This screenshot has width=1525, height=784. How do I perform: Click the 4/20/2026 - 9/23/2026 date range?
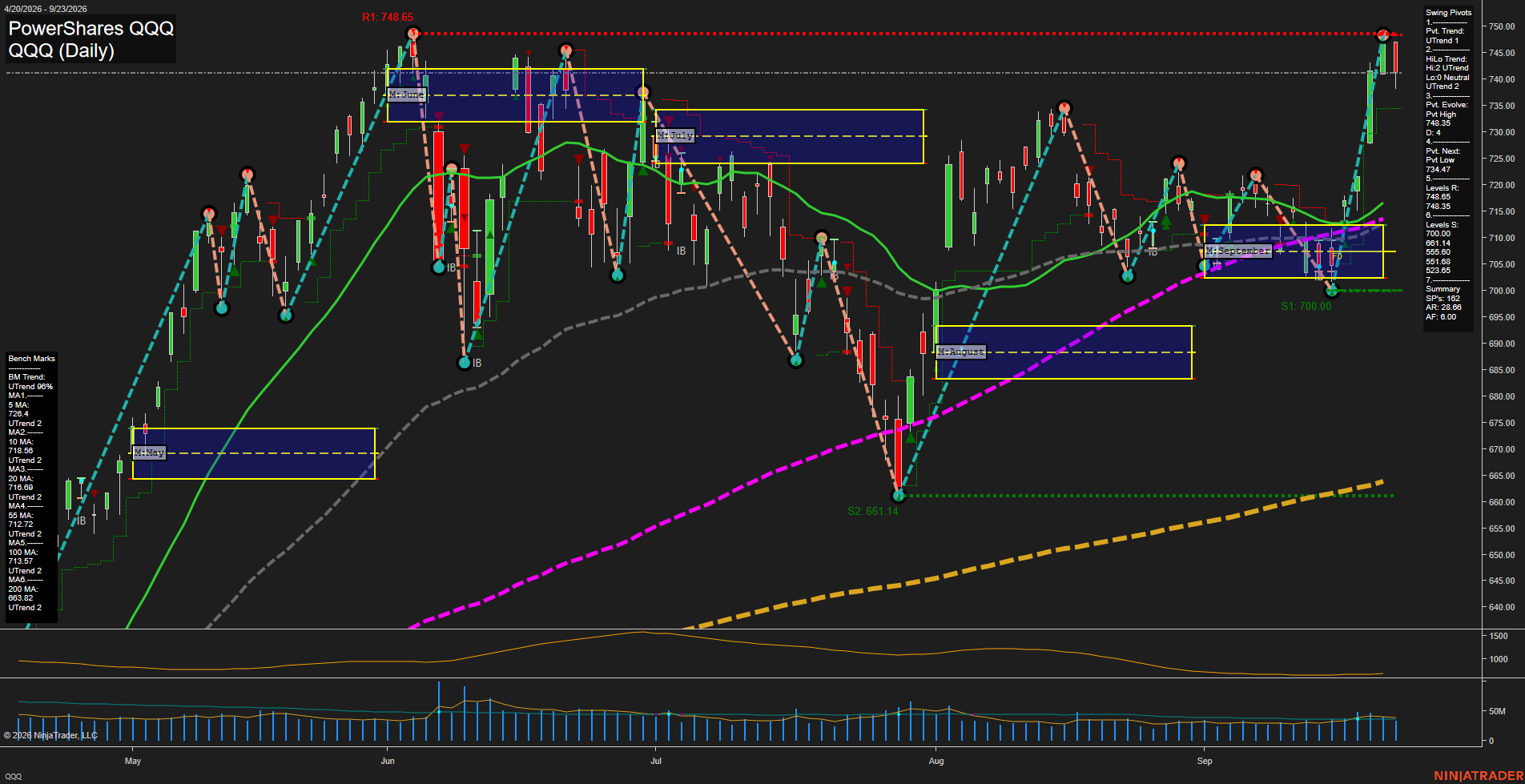[x=45, y=9]
